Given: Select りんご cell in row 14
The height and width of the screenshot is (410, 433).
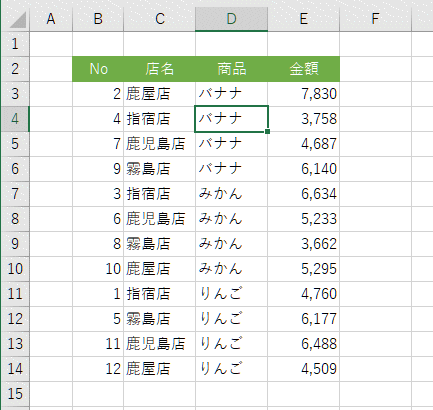Looking at the screenshot, I should [x=231, y=369].
